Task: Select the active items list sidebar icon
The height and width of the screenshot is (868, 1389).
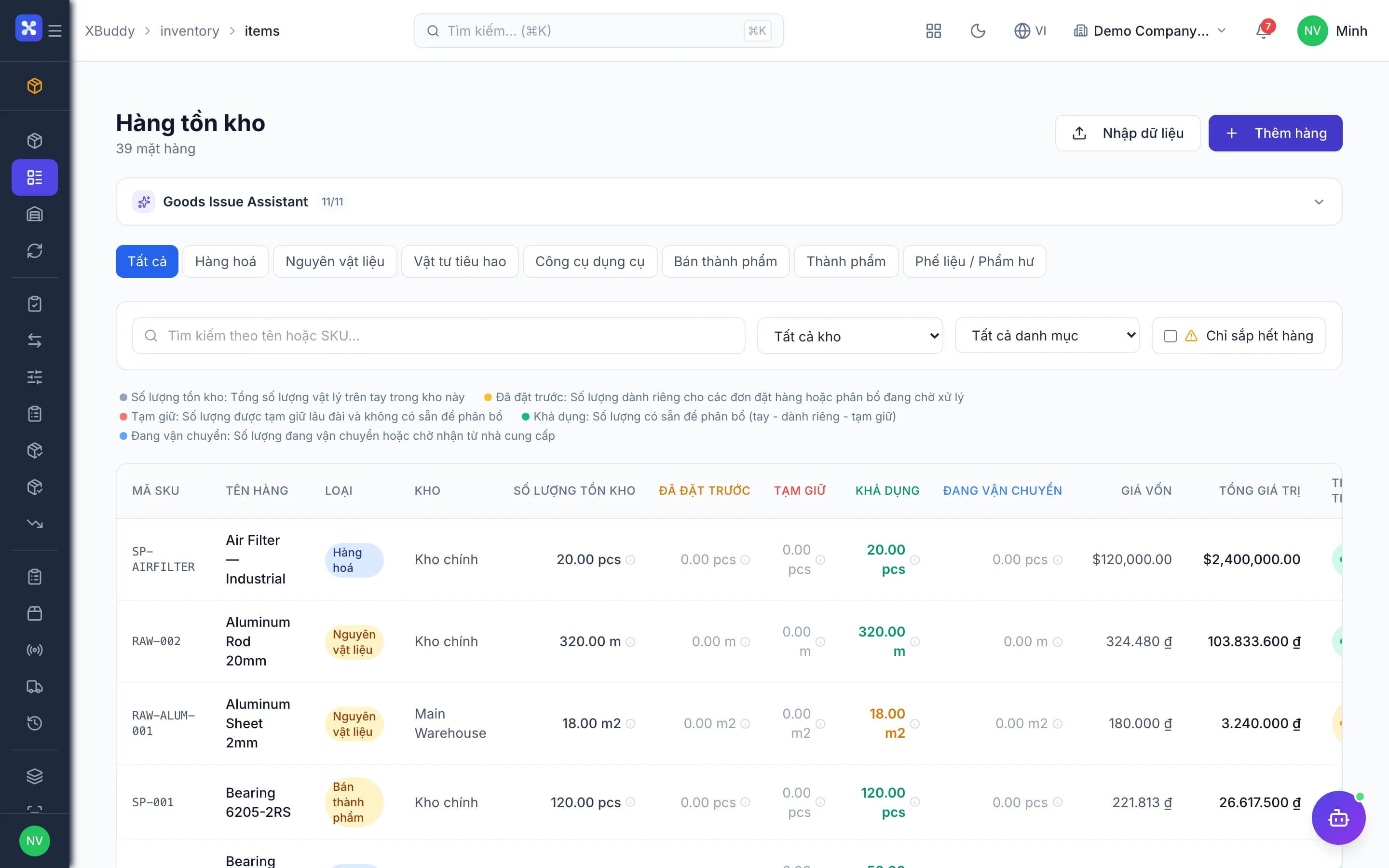Action: (34, 177)
